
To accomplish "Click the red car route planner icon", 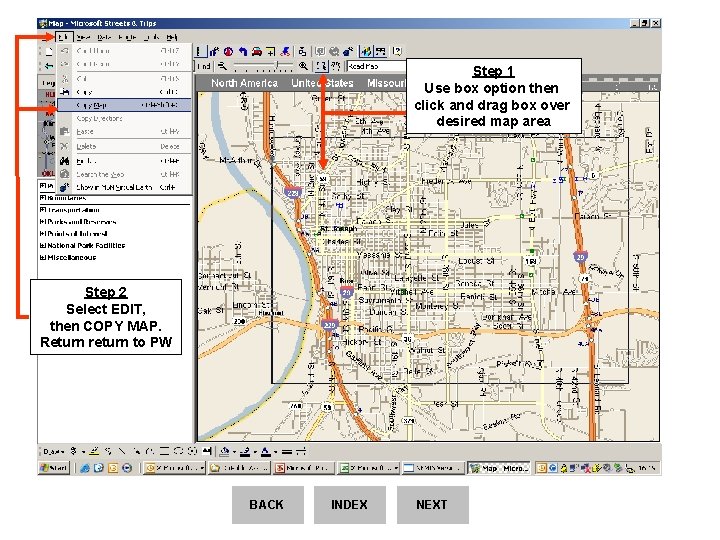I will [x=257, y=51].
